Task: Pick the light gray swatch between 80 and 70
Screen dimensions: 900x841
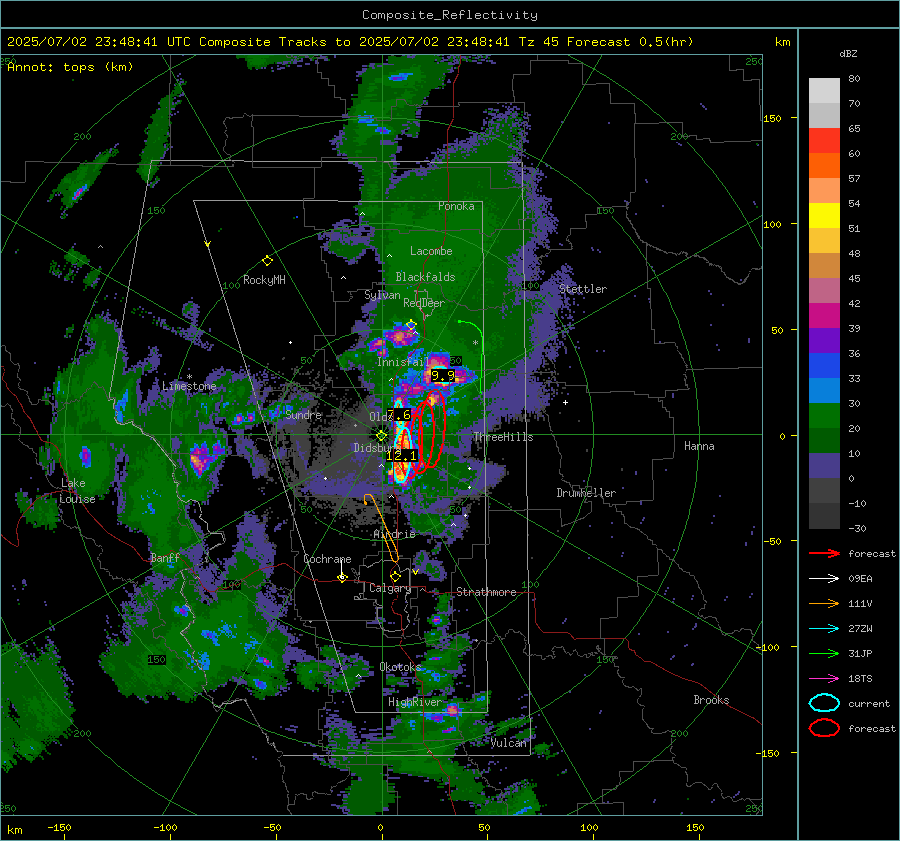Action: (x=824, y=91)
